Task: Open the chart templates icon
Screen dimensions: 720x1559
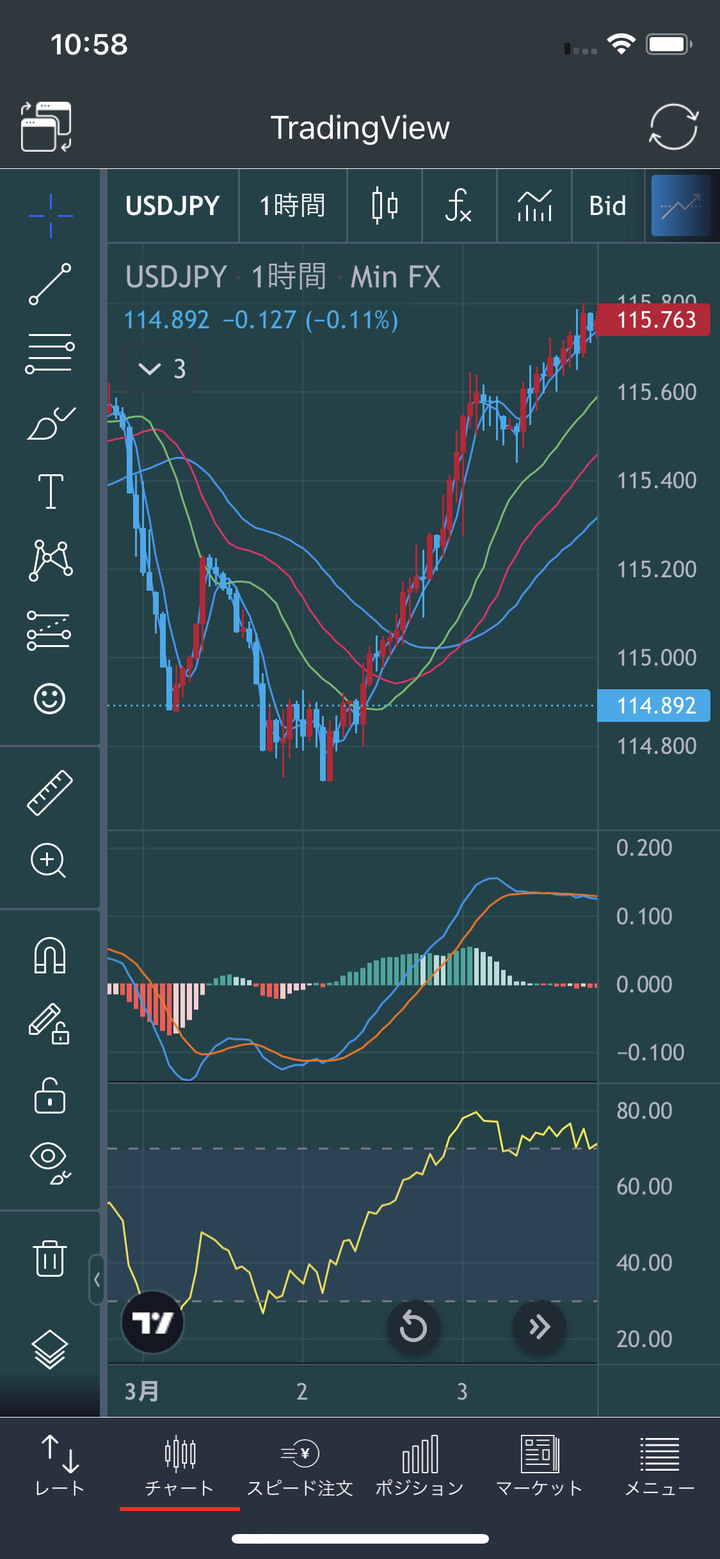Action: click(534, 206)
